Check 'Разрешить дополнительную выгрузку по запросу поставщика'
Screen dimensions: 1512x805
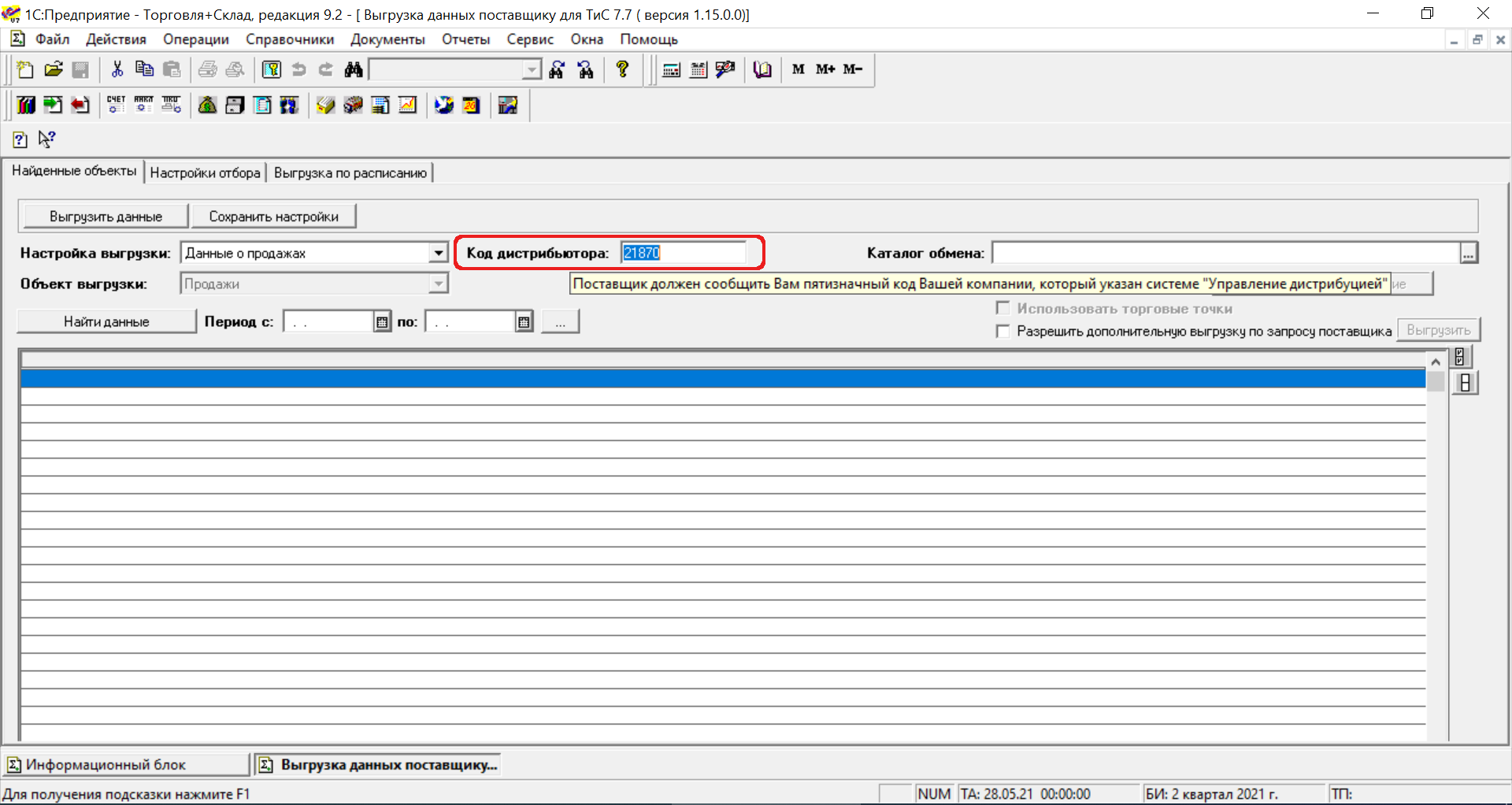pyautogui.click(x=1002, y=331)
